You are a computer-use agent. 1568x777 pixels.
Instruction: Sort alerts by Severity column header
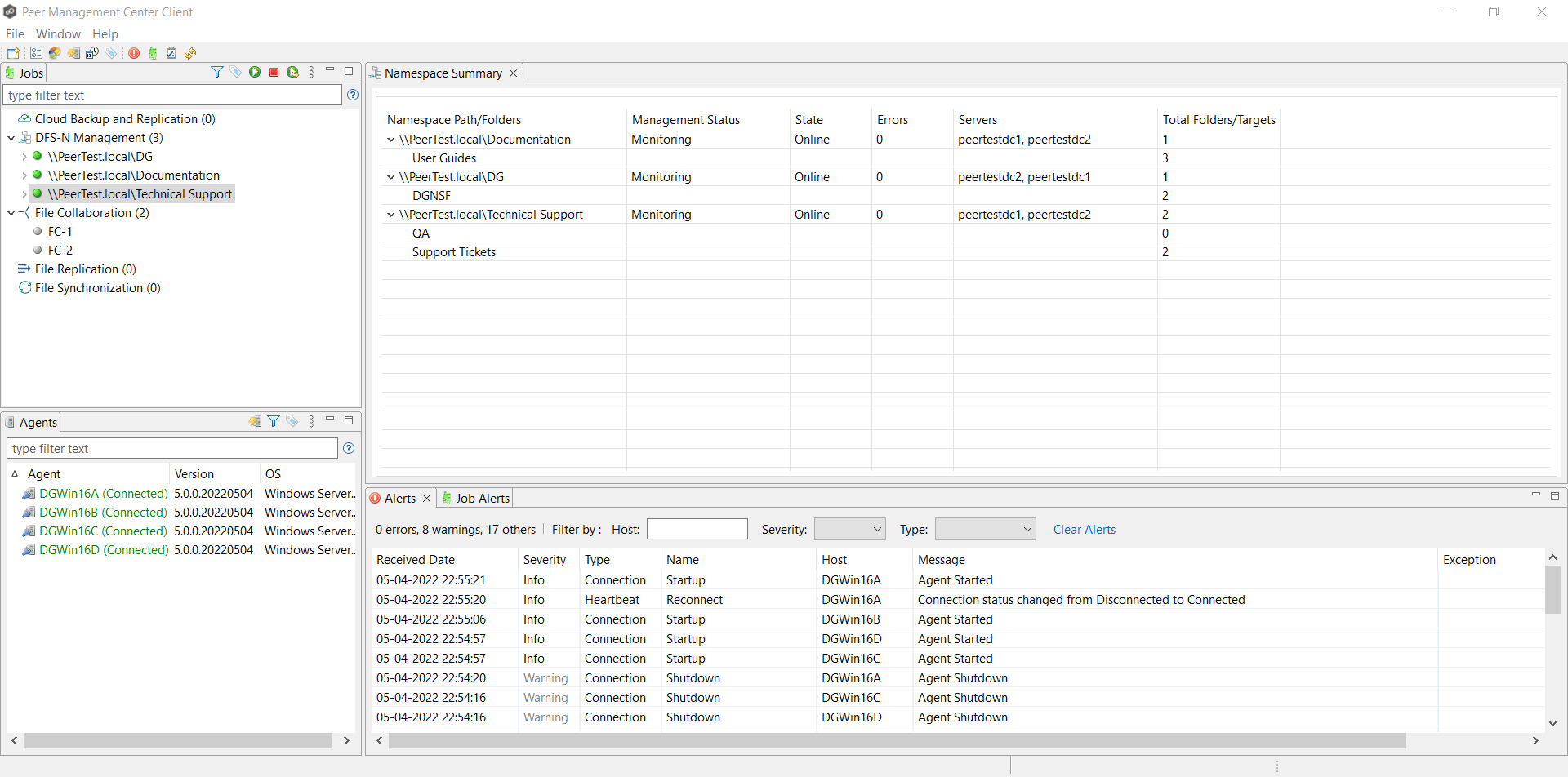545,560
